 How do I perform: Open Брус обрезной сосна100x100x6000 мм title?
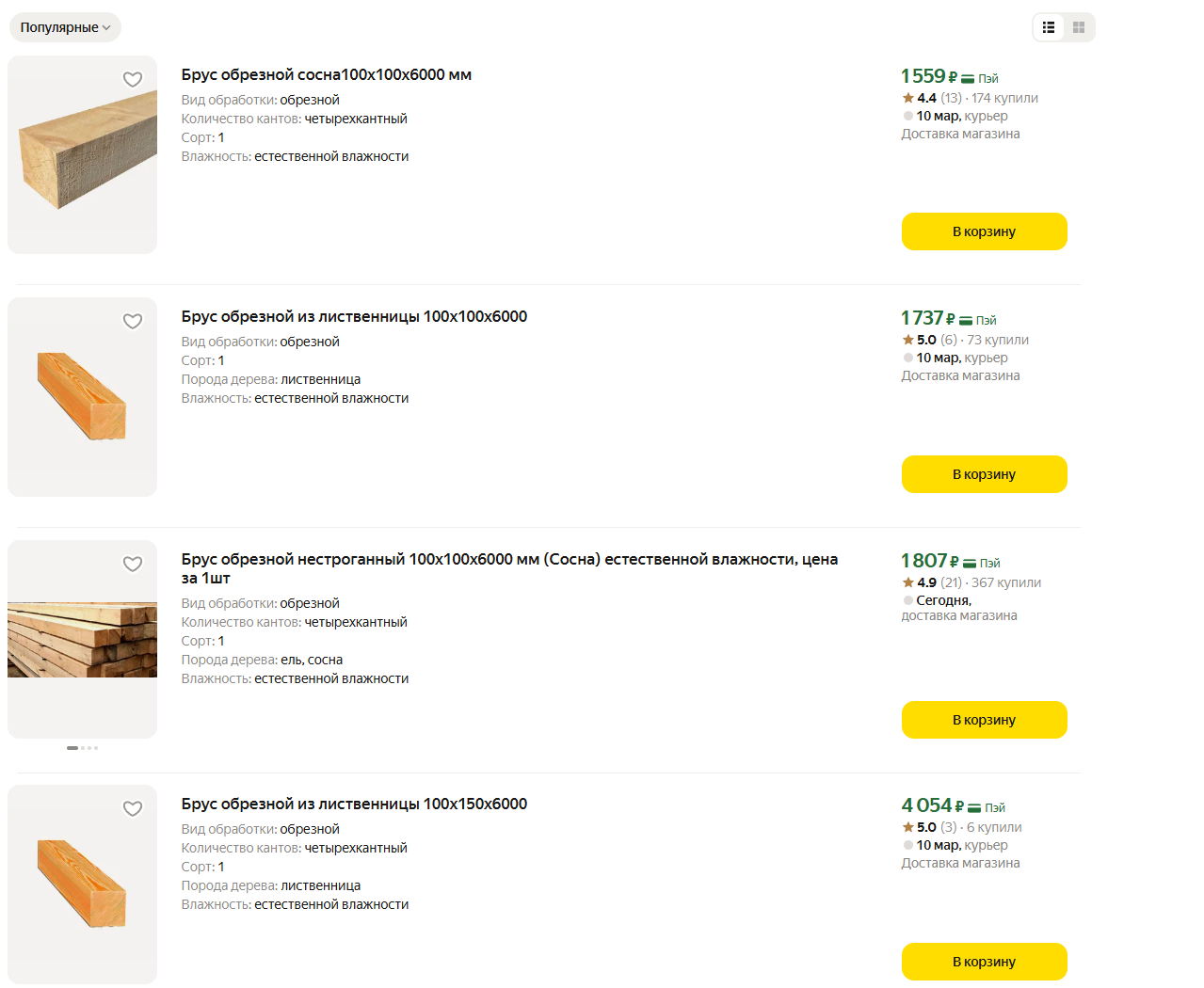tap(326, 75)
